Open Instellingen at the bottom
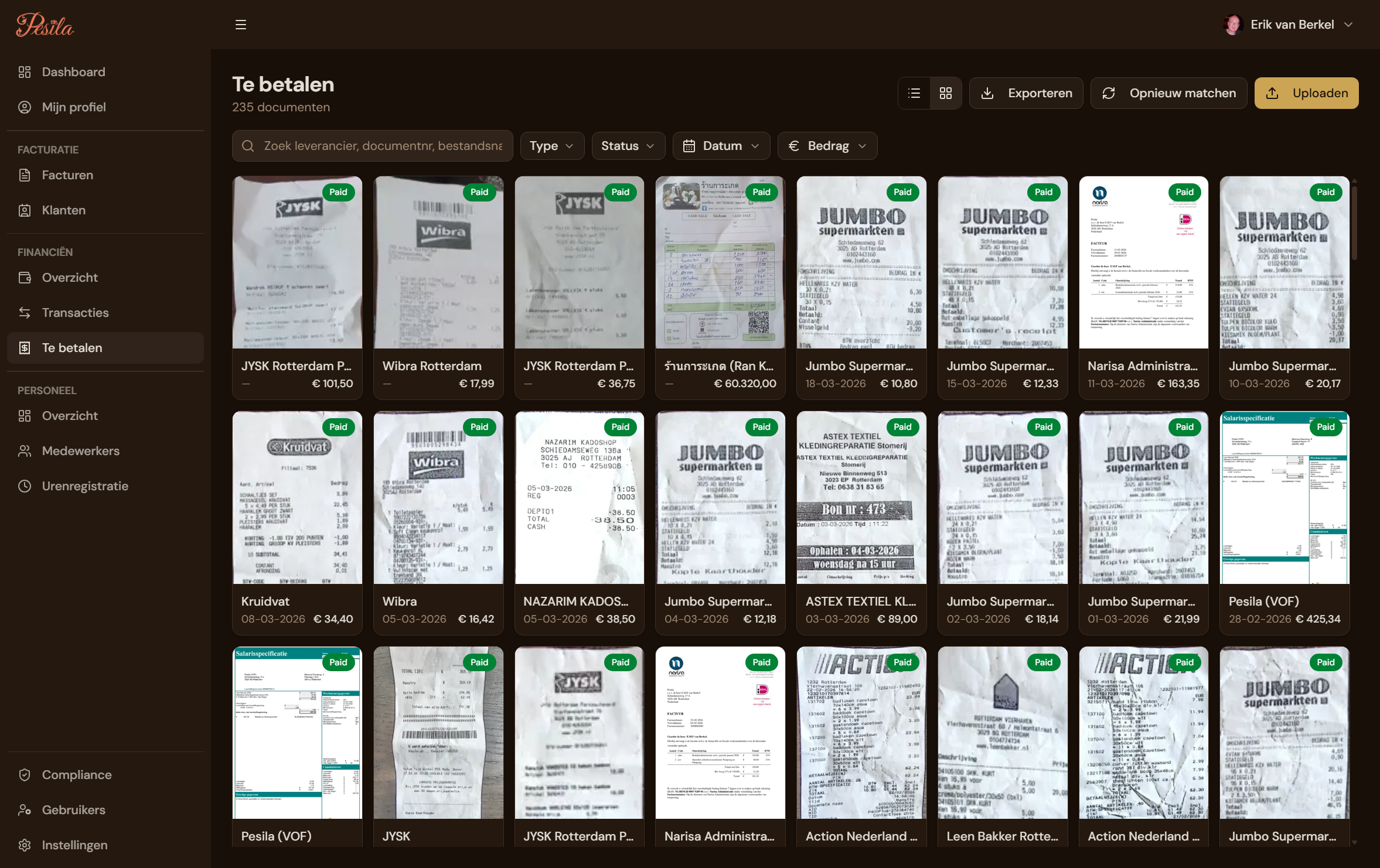 point(74,845)
